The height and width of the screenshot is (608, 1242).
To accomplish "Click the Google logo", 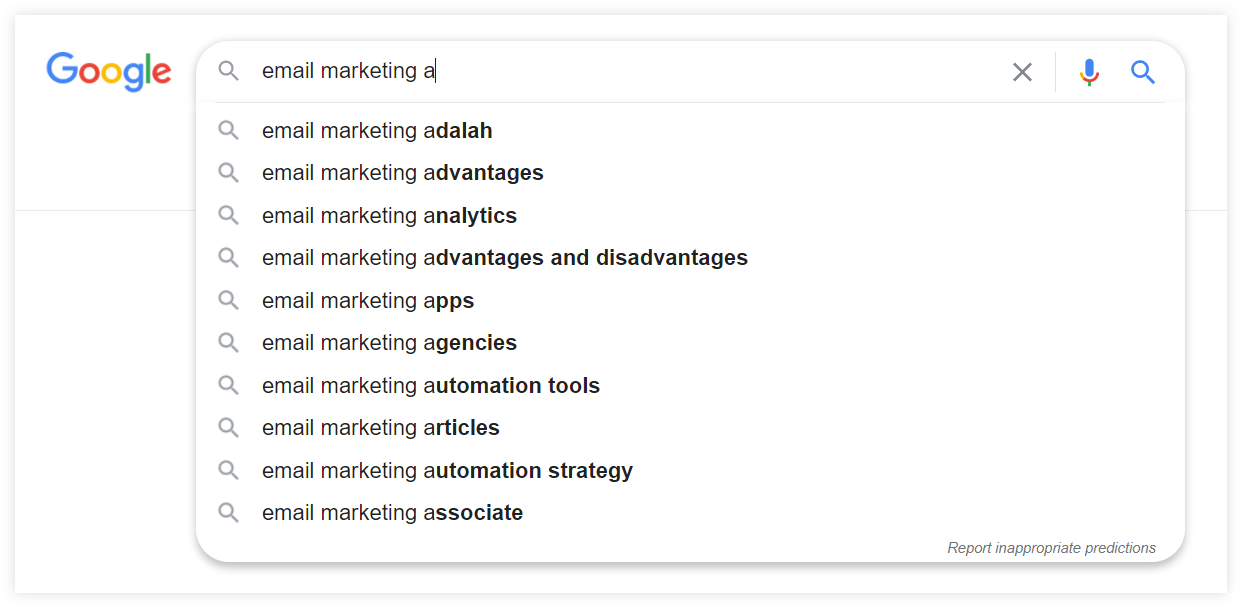I will 109,70.
